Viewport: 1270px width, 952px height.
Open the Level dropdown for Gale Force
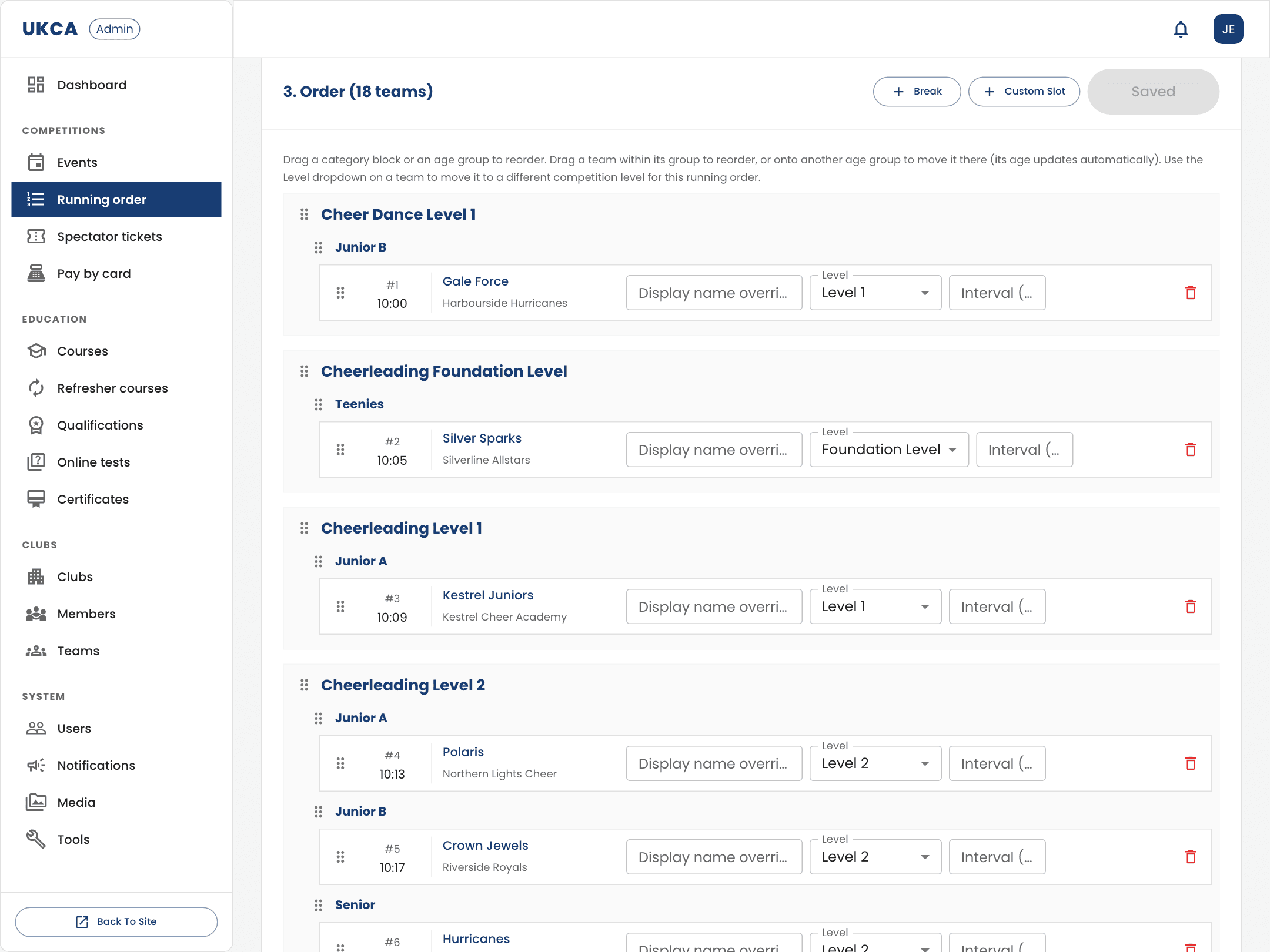point(875,293)
